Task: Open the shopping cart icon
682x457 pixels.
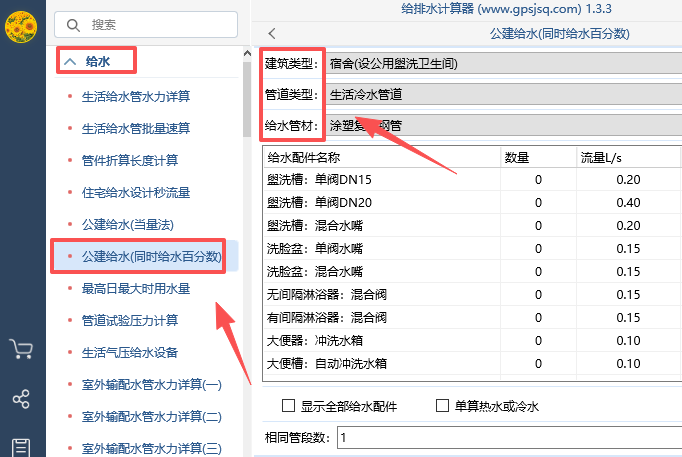Action: coord(21,349)
